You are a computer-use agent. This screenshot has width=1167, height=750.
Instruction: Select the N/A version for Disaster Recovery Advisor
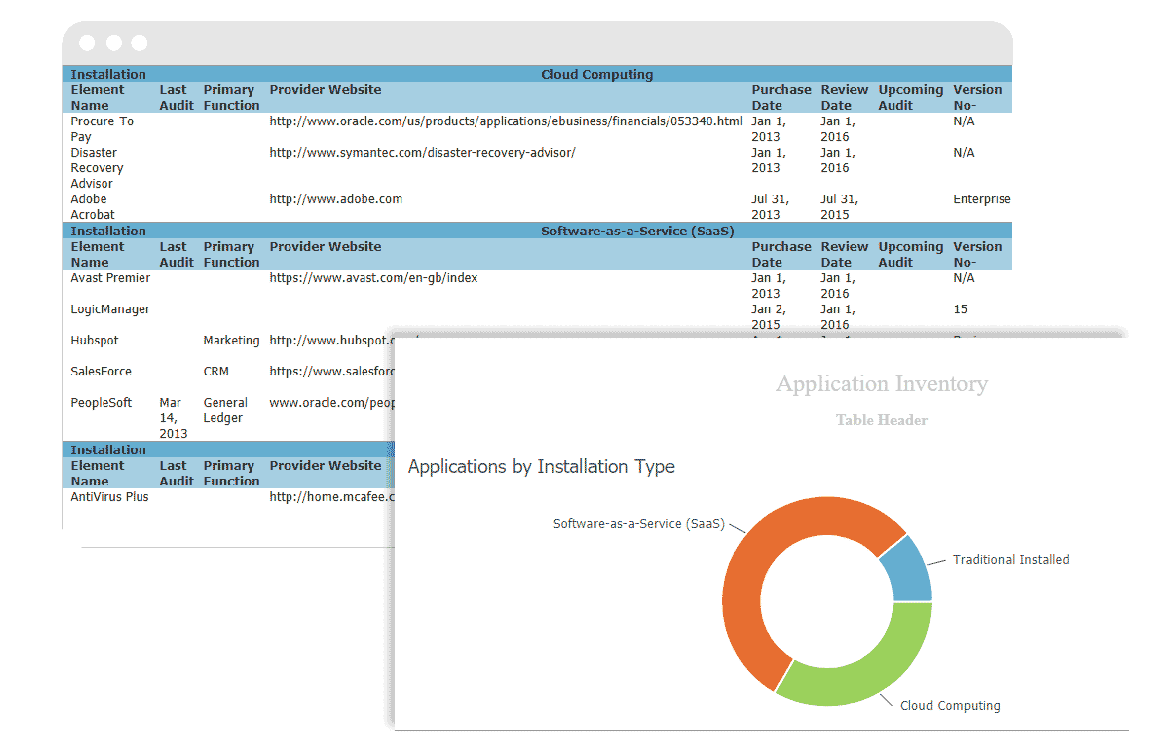click(964, 153)
